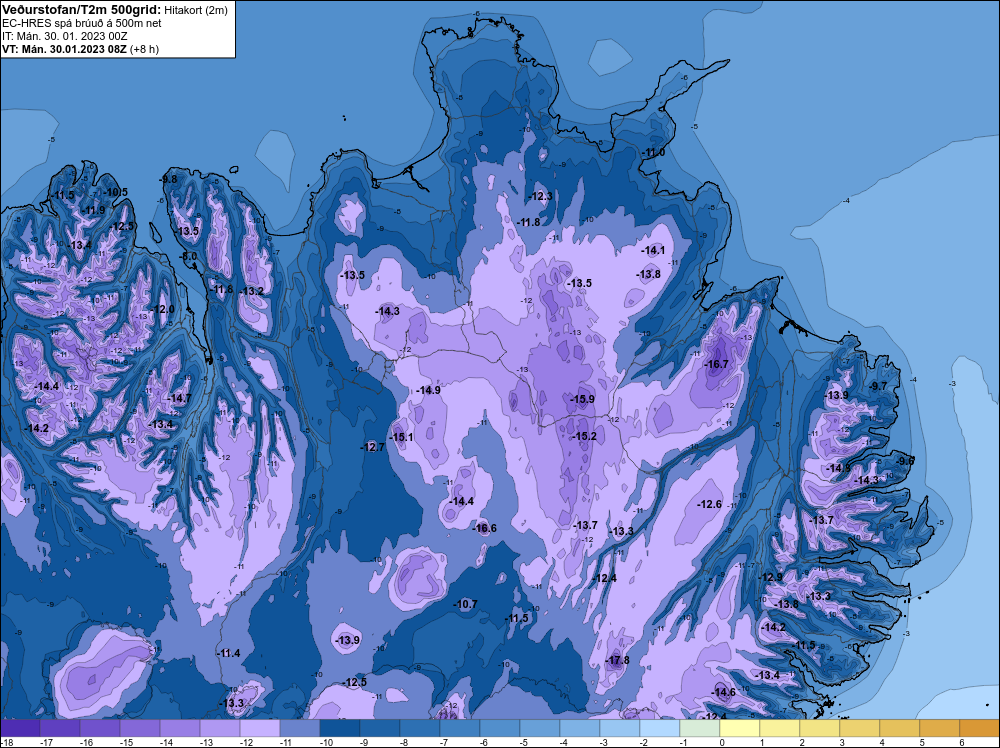This screenshot has height=748, width=1000.
Task: Click the '(+8 h)' forecast offset text
Action: pos(145,49)
